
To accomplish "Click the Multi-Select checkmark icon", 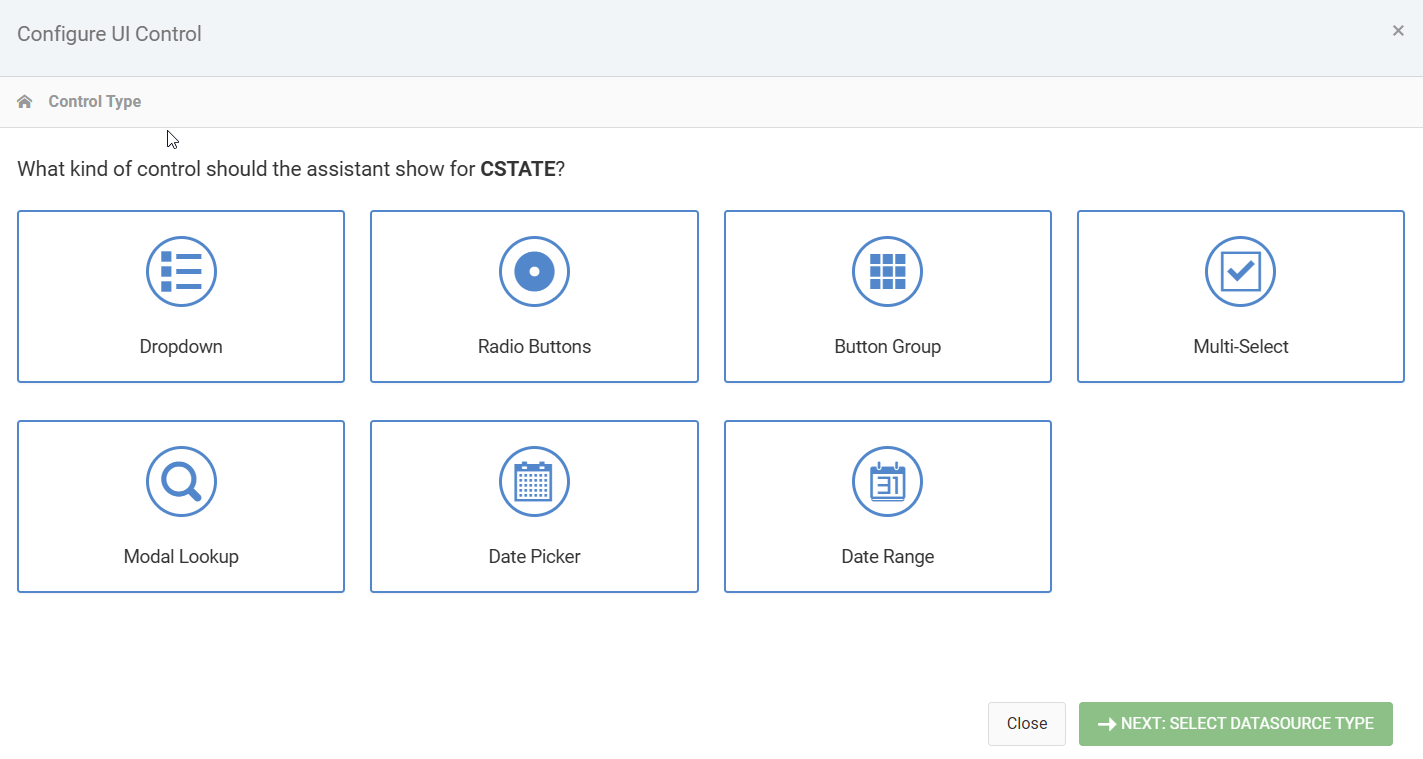I will (1240, 271).
